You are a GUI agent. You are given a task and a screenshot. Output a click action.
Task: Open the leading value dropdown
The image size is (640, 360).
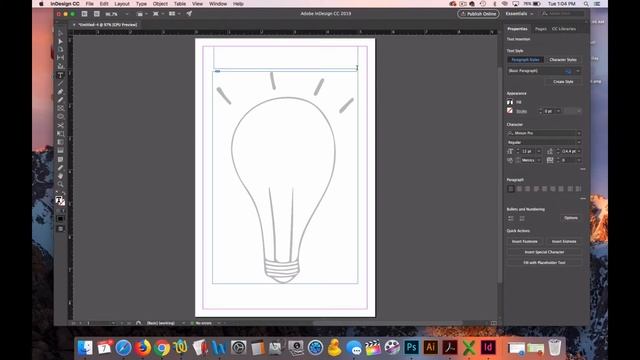pyautogui.click(x=579, y=151)
